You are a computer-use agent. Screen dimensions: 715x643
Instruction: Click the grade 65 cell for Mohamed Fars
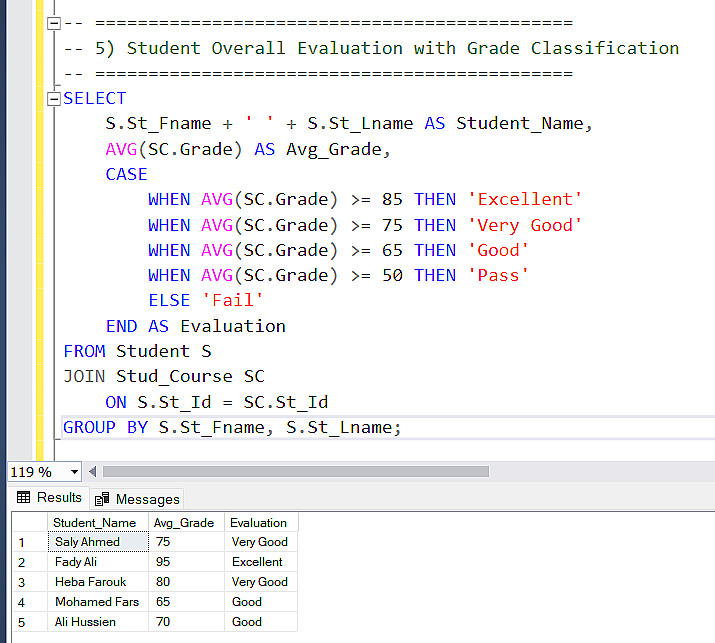(187, 602)
